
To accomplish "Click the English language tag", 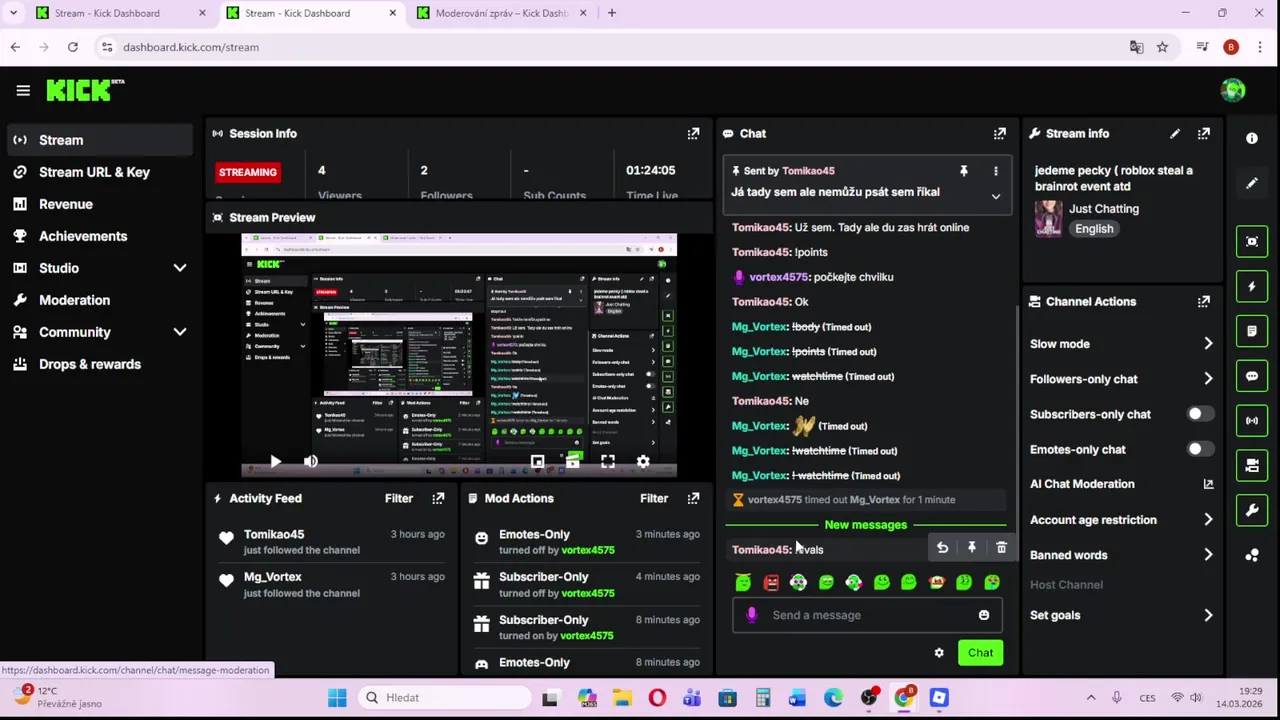I will pyautogui.click(x=1094, y=229).
